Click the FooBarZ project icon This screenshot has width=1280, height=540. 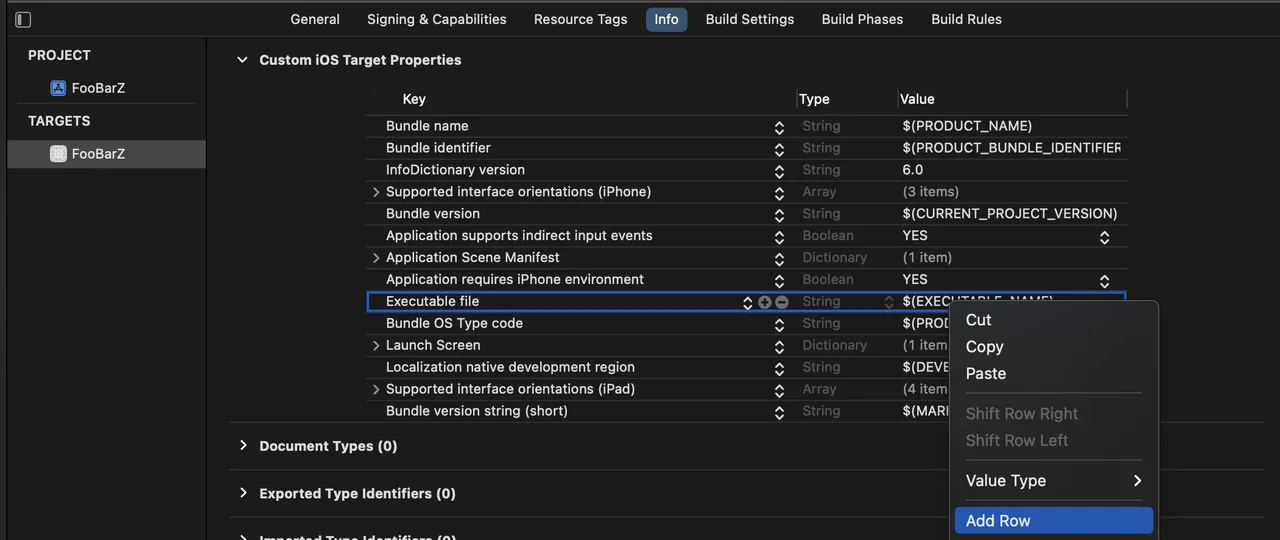point(58,88)
